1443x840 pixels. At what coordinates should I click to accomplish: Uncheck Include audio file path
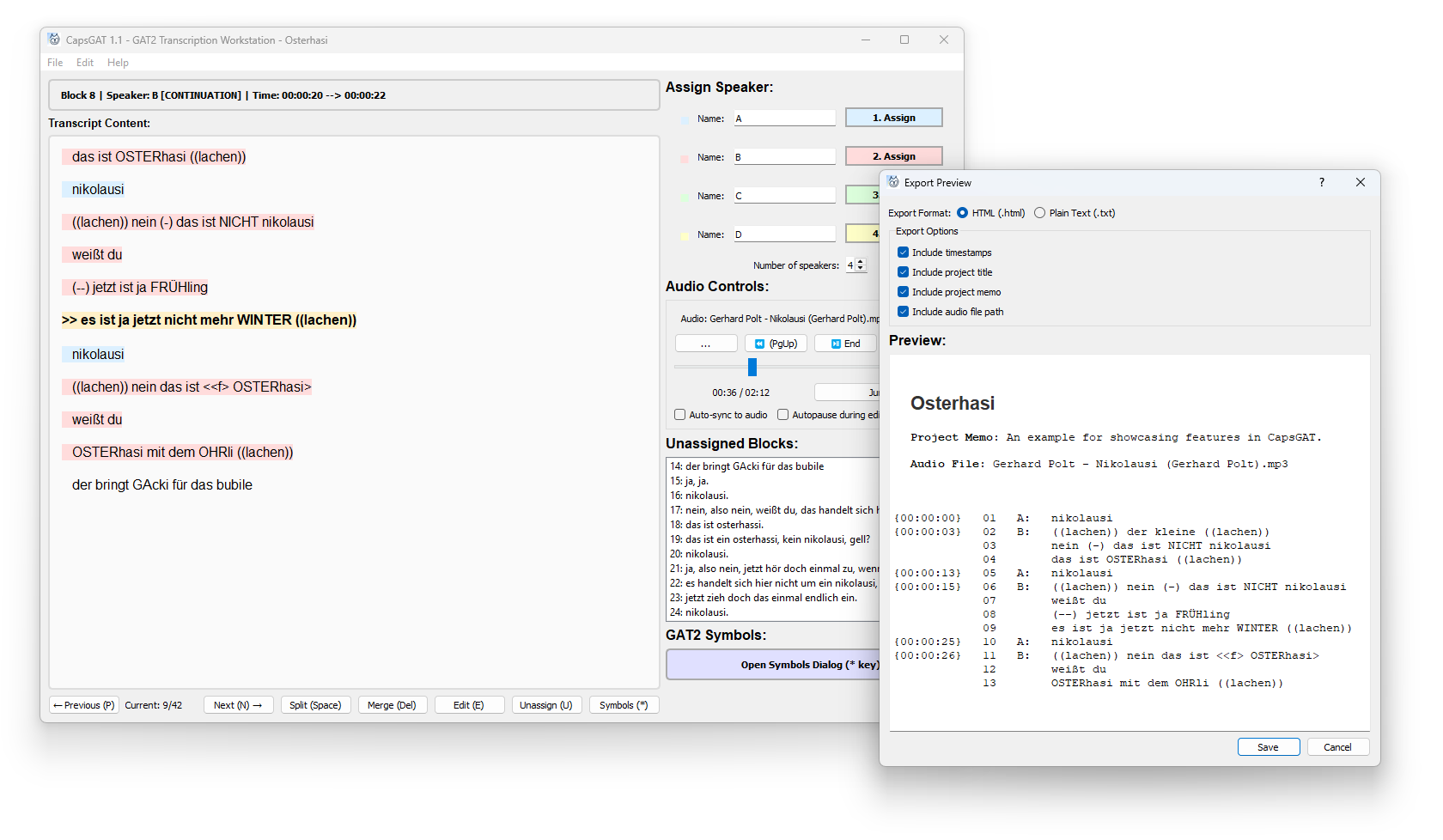click(x=903, y=311)
